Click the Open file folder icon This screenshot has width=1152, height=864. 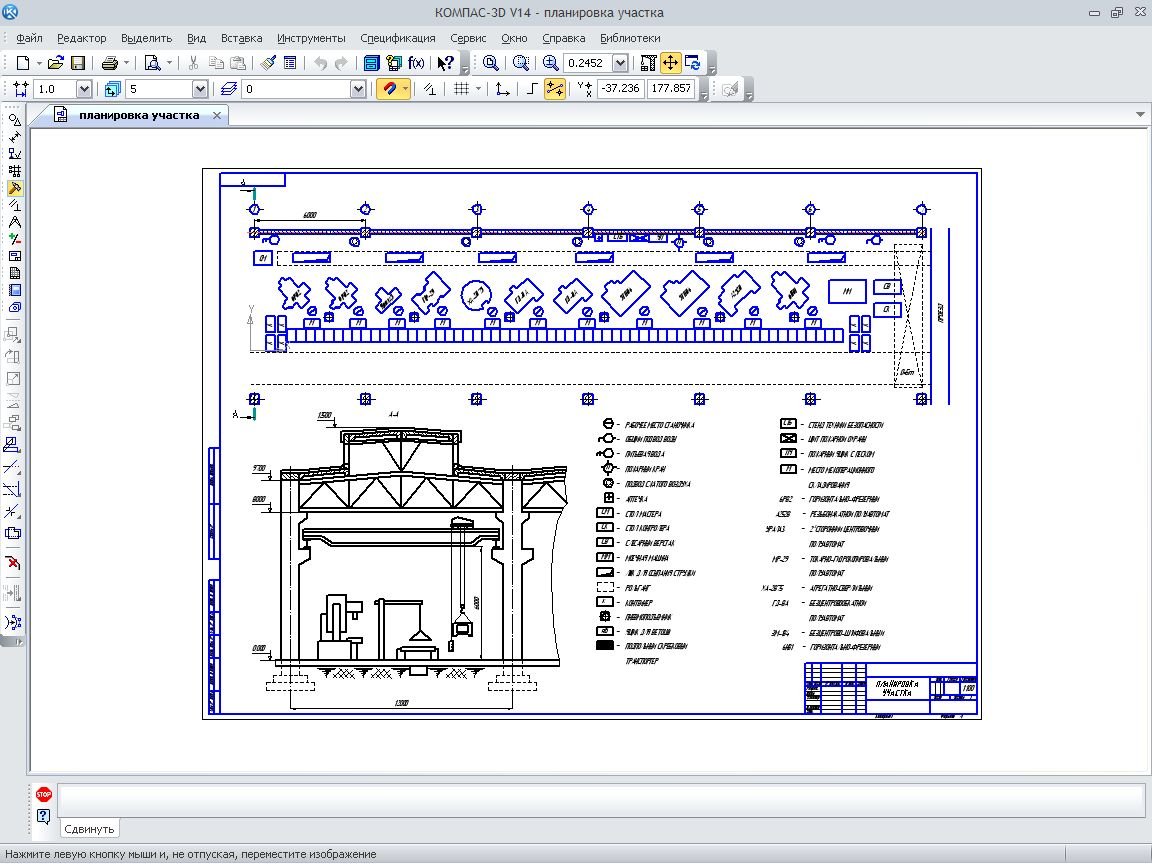(x=56, y=63)
